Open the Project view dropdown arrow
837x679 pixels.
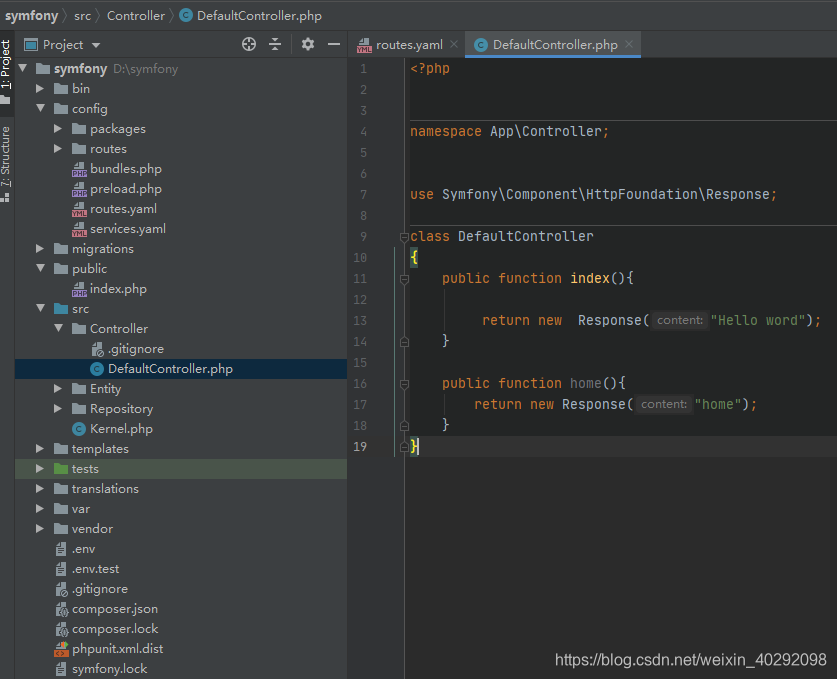point(96,44)
